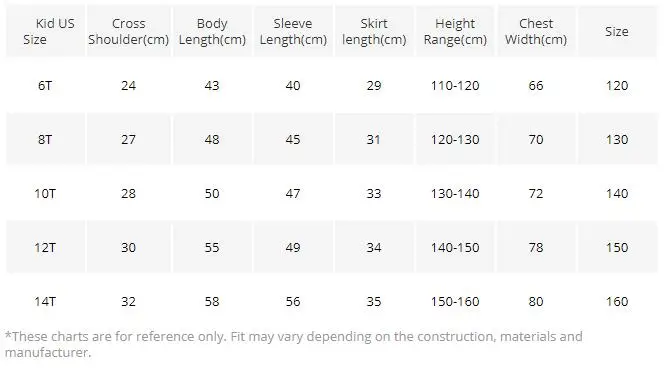
Task: Click the Body Length(cm) header
Action: pyautogui.click(x=212, y=31)
